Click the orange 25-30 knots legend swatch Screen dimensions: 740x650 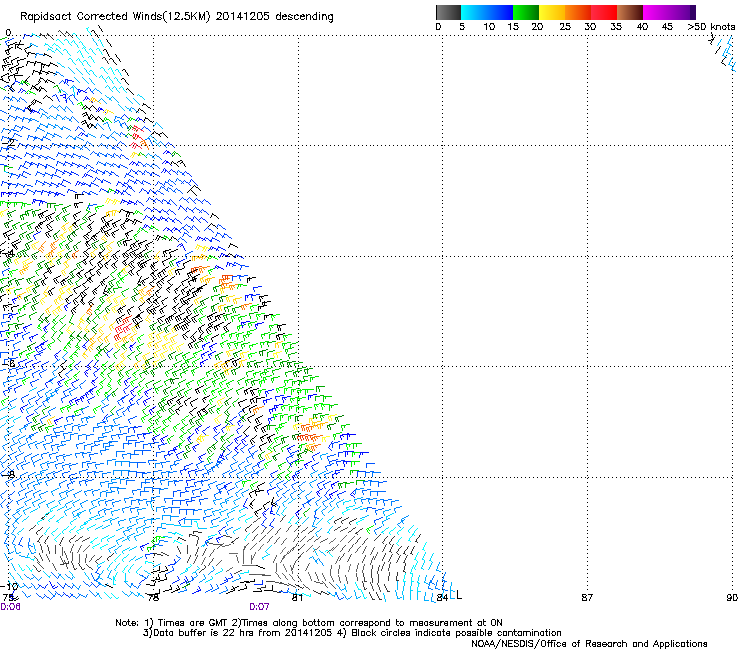tap(578, 12)
